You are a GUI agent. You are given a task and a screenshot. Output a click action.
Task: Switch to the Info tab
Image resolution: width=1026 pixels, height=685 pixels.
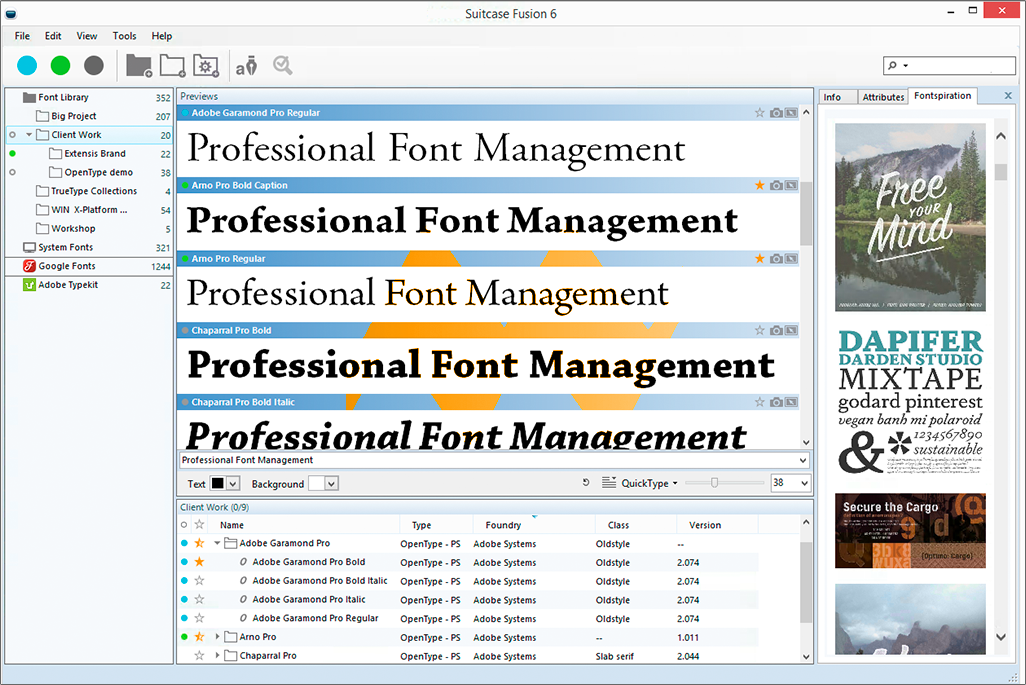pyautogui.click(x=838, y=97)
